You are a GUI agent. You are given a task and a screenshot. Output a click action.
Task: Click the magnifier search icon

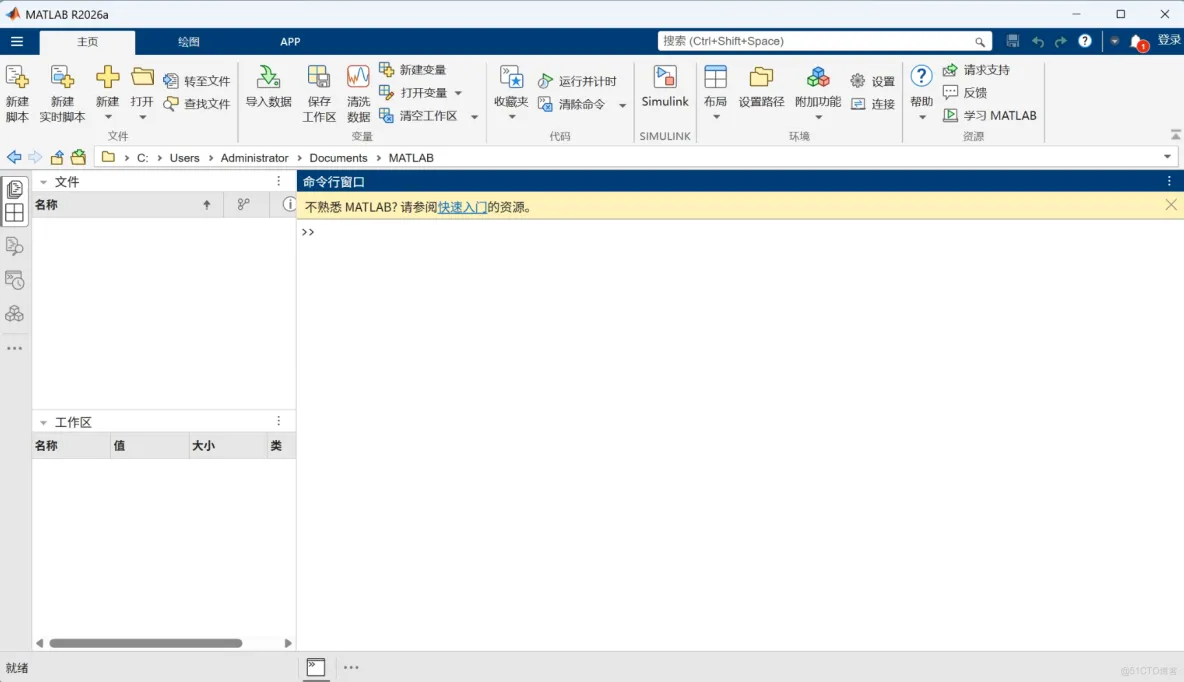pos(979,42)
